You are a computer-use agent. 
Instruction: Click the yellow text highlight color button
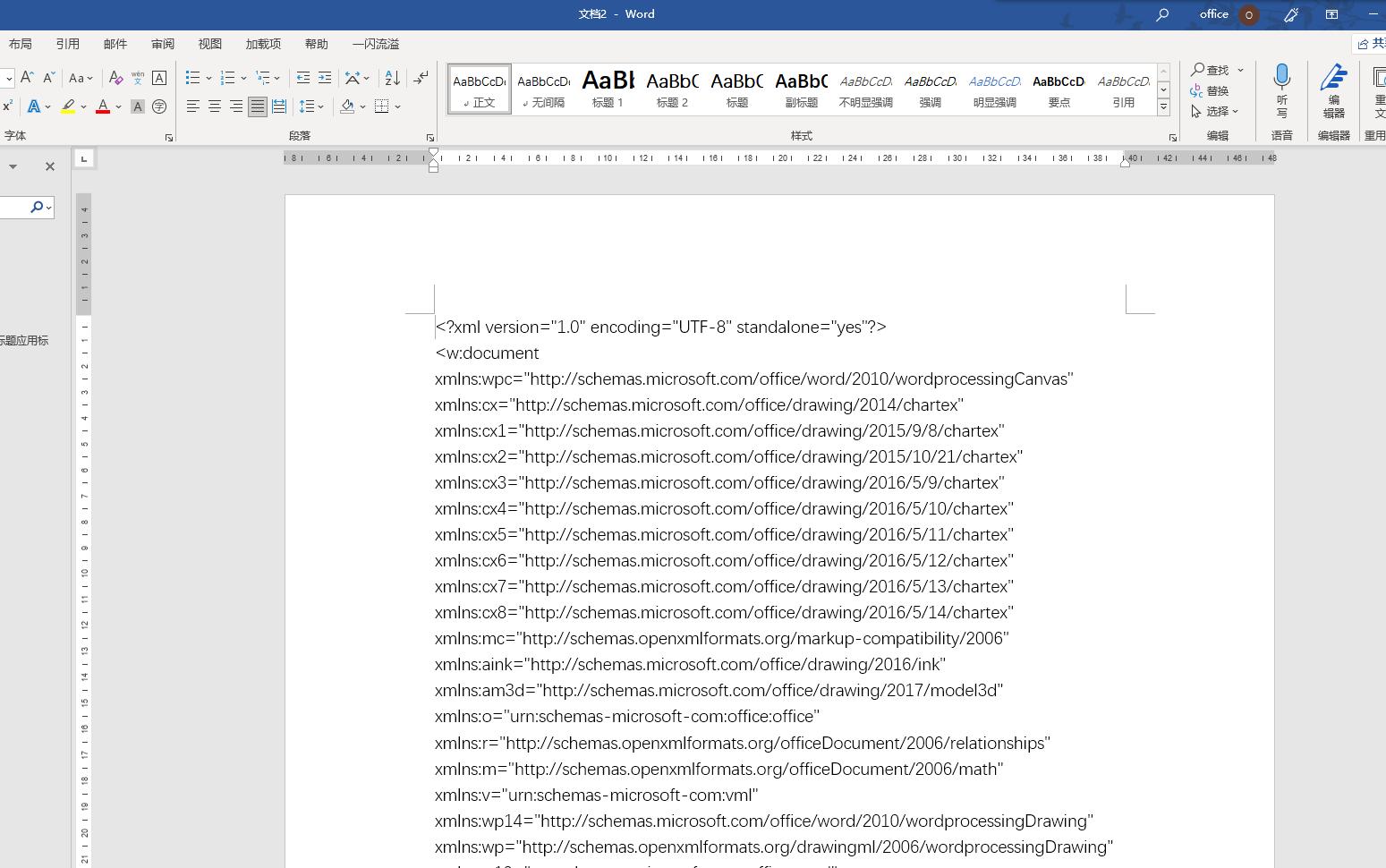[x=68, y=106]
